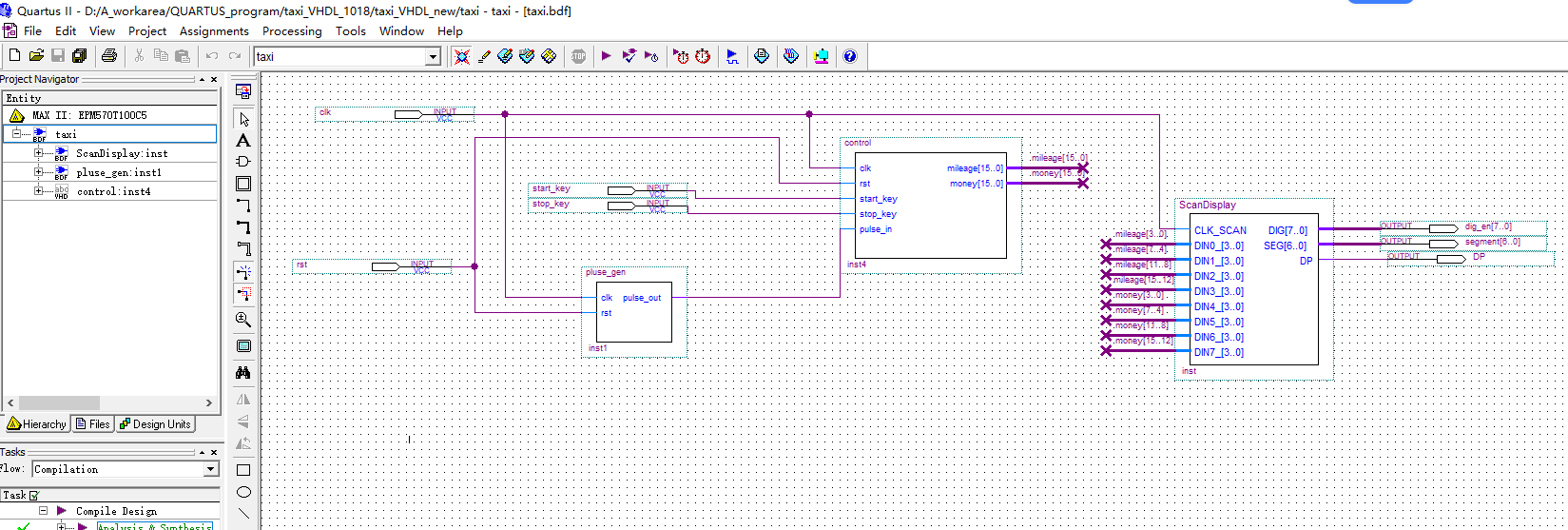Viewport: 1568px width, 530px height.
Task: Select the pluse_gen block in schematic
Action: point(633,312)
